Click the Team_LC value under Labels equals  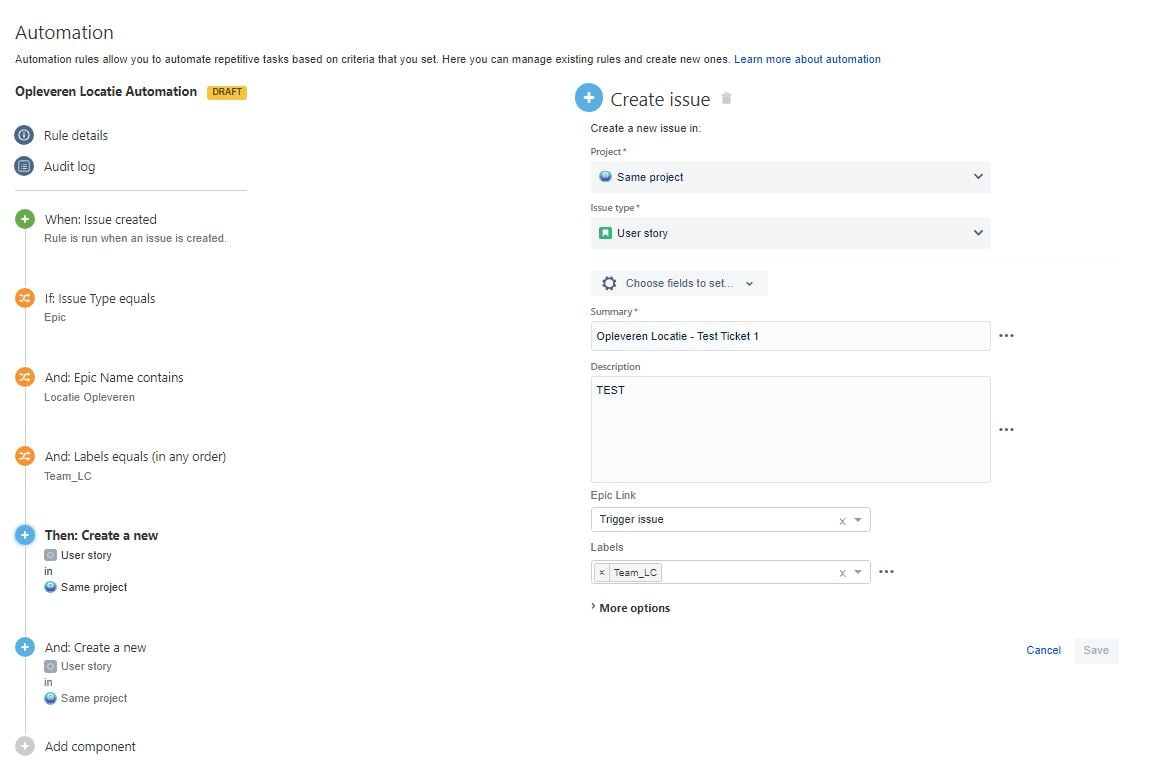pos(68,476)
